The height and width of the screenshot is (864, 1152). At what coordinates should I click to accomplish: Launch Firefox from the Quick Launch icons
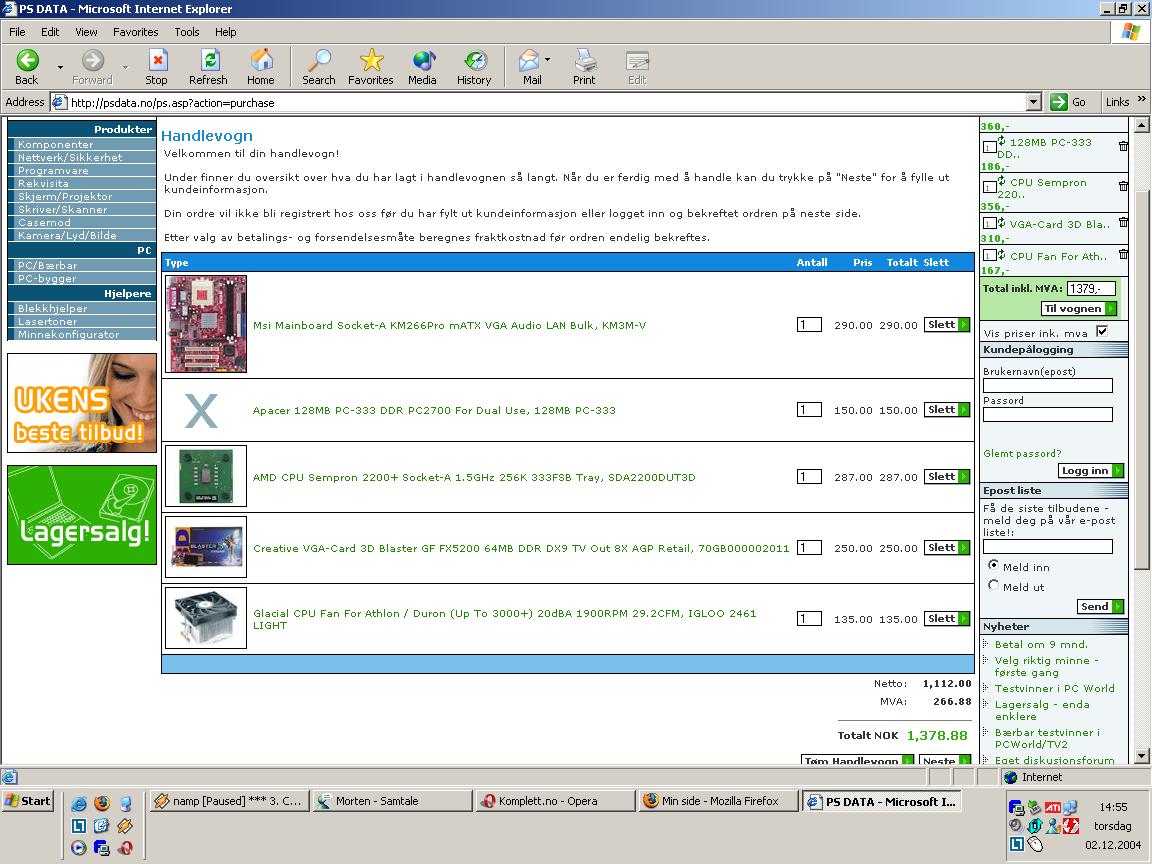pos(101,804)
